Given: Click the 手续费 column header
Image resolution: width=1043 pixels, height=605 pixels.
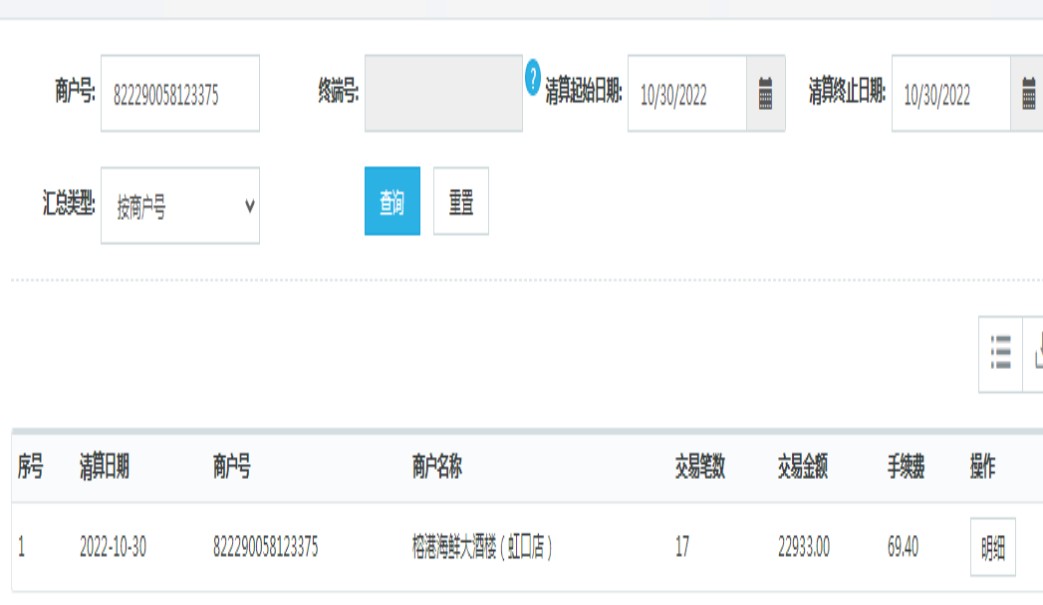Looking at the screenshot, I should click(x=905, y=467).
